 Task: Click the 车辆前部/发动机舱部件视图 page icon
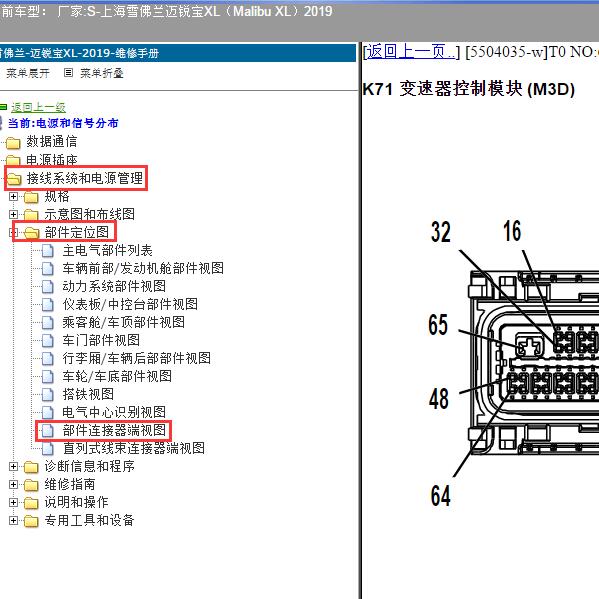pyautogui.click(x=48, y=269)
